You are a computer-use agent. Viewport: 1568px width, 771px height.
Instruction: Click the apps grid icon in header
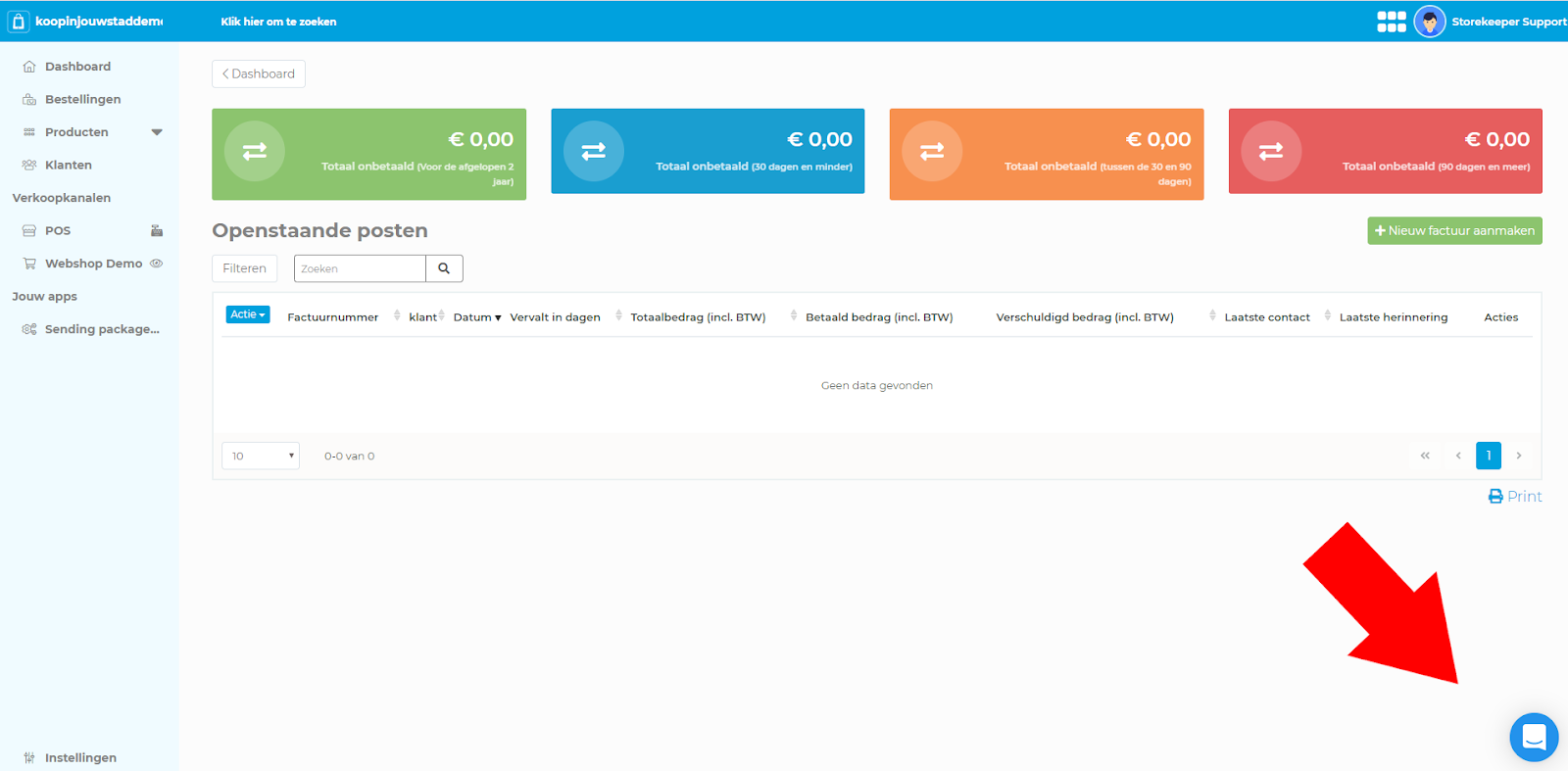coord(1391,22)
